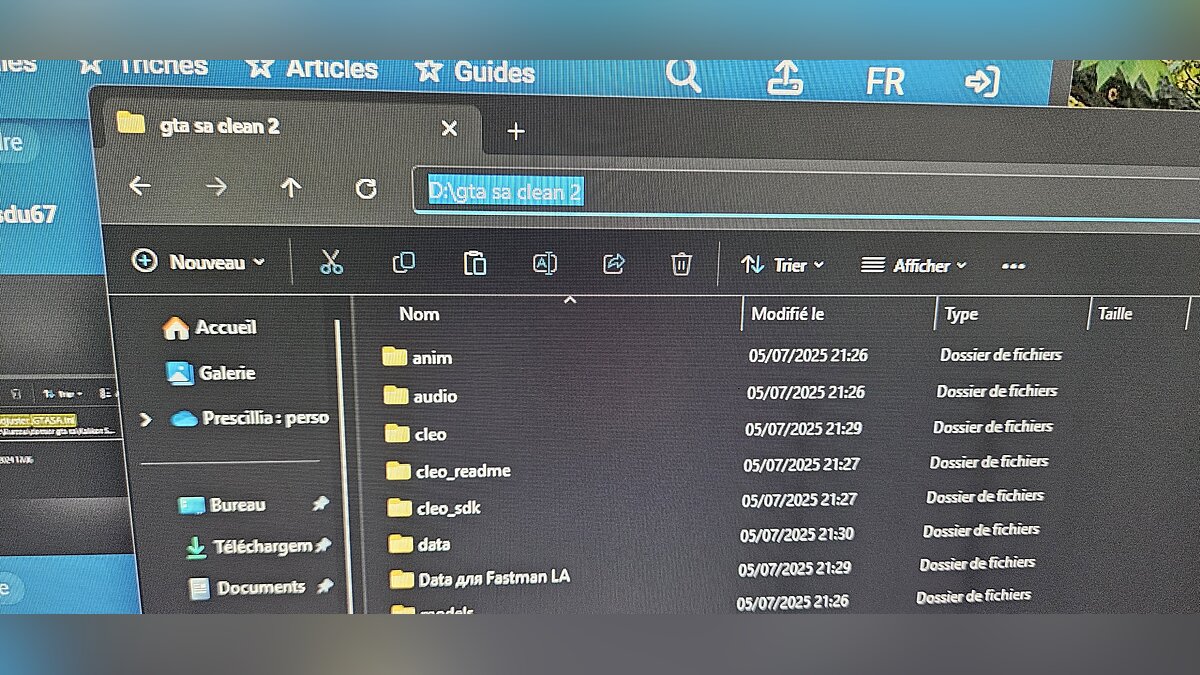Open the three-dots more options menu

pyautogui.click(x=1013, y=266)
